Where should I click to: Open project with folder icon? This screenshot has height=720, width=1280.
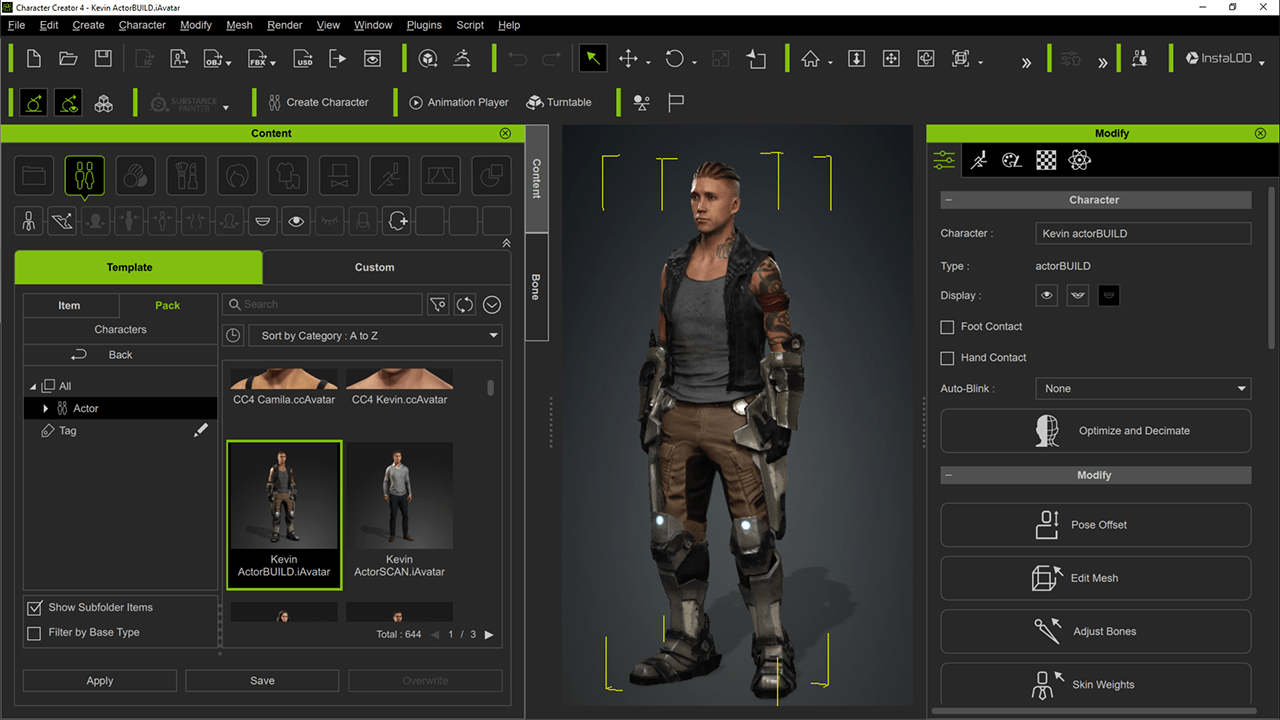pos(68,59)
